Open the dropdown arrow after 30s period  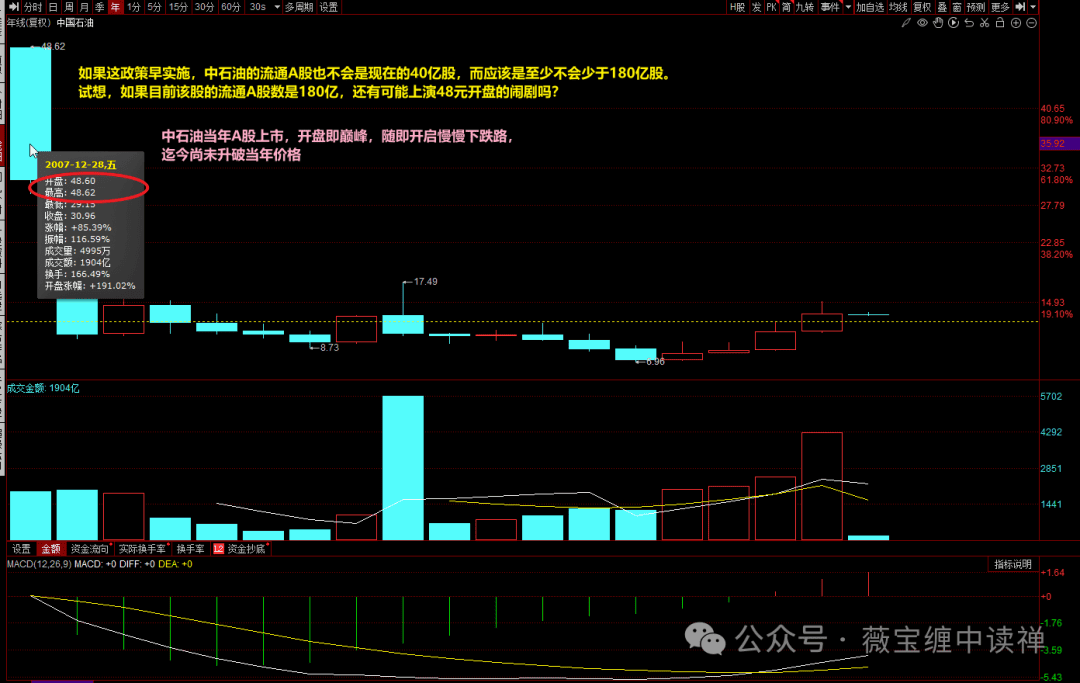click(x=277, y=7)
